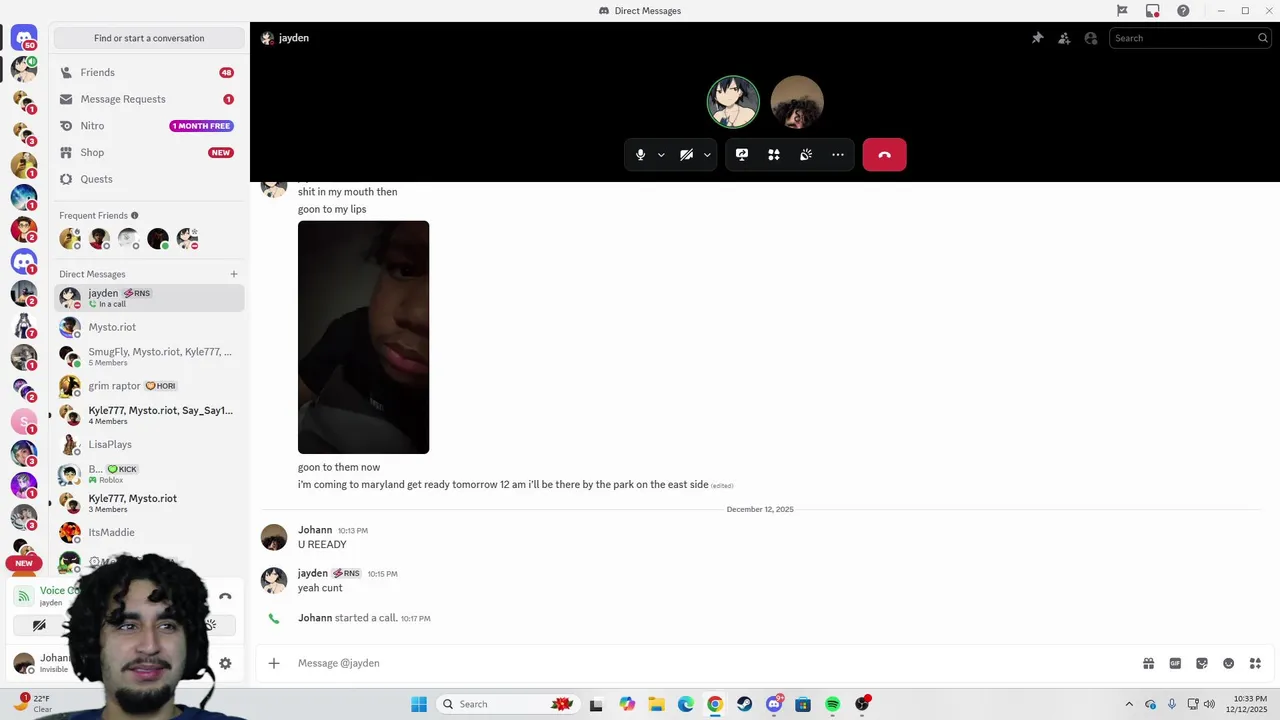Open the Kyle777, Mysto.riot 3-member group
Viewport: 1280px width, 720px height.
click(149, 503)
